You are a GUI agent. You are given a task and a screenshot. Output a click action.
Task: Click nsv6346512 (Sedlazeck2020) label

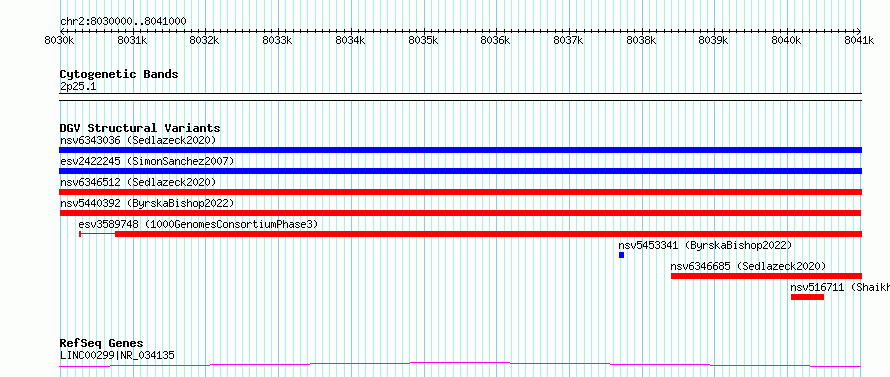(x=138, y=182)
